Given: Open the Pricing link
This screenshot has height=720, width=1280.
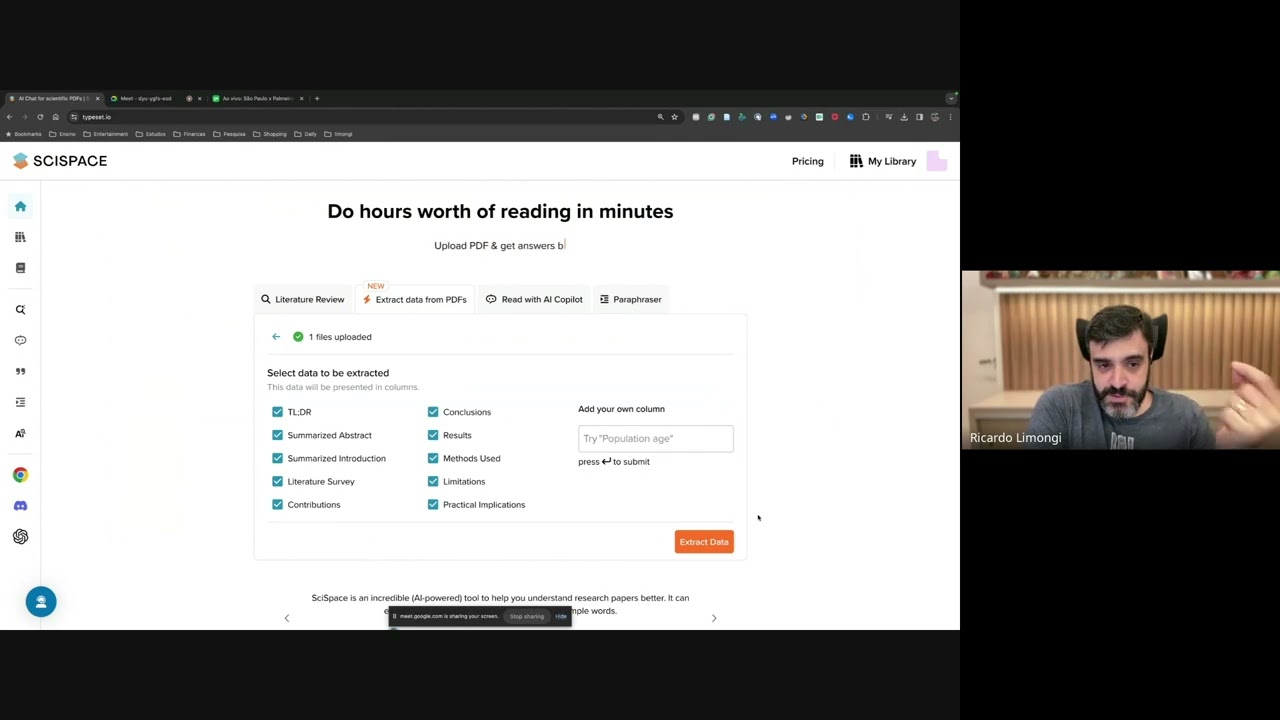Looking at the screenshot, I should click(808, 161).
